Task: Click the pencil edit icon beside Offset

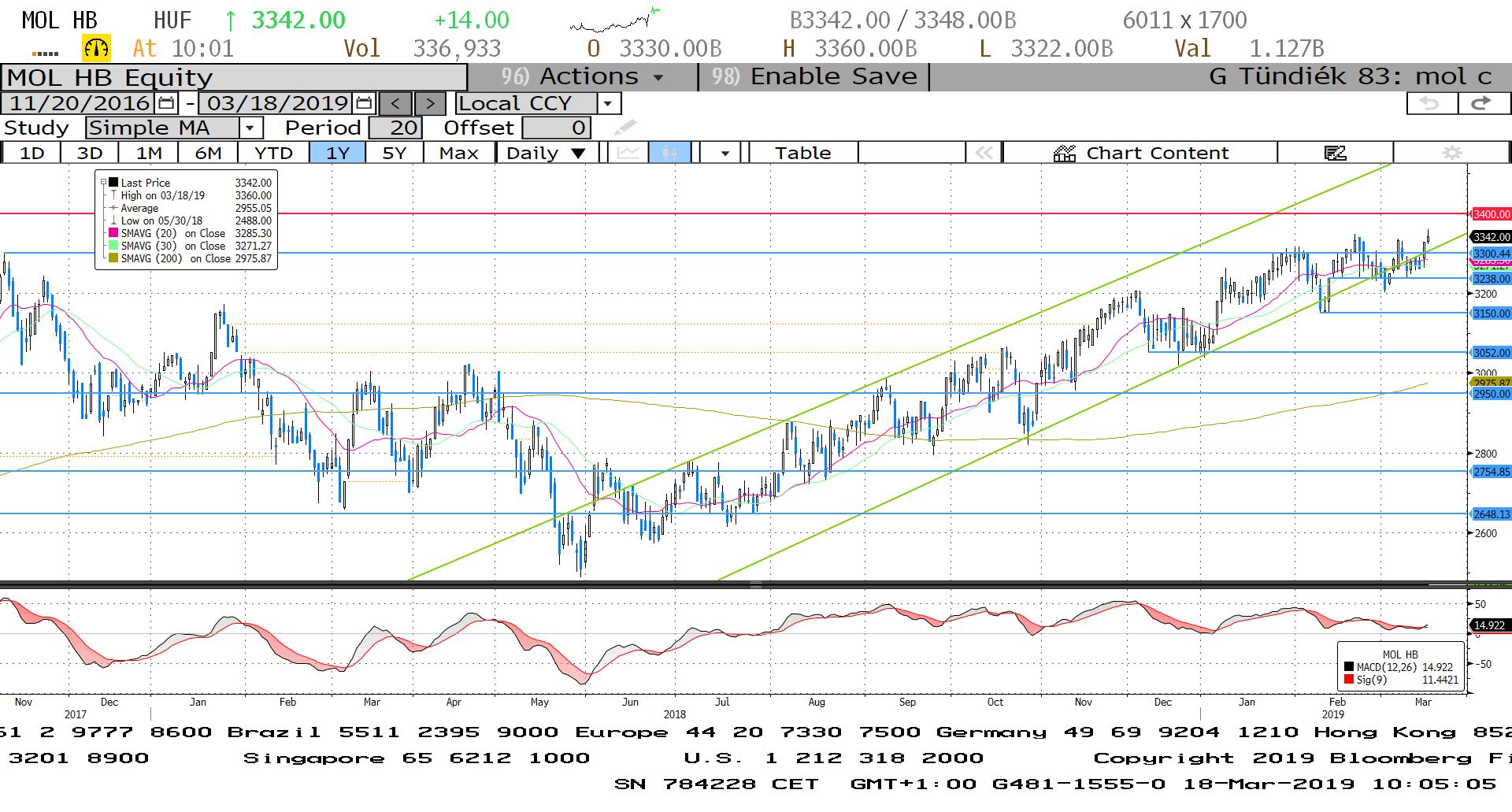Action: pyautogui.click(x=625, y=128)
